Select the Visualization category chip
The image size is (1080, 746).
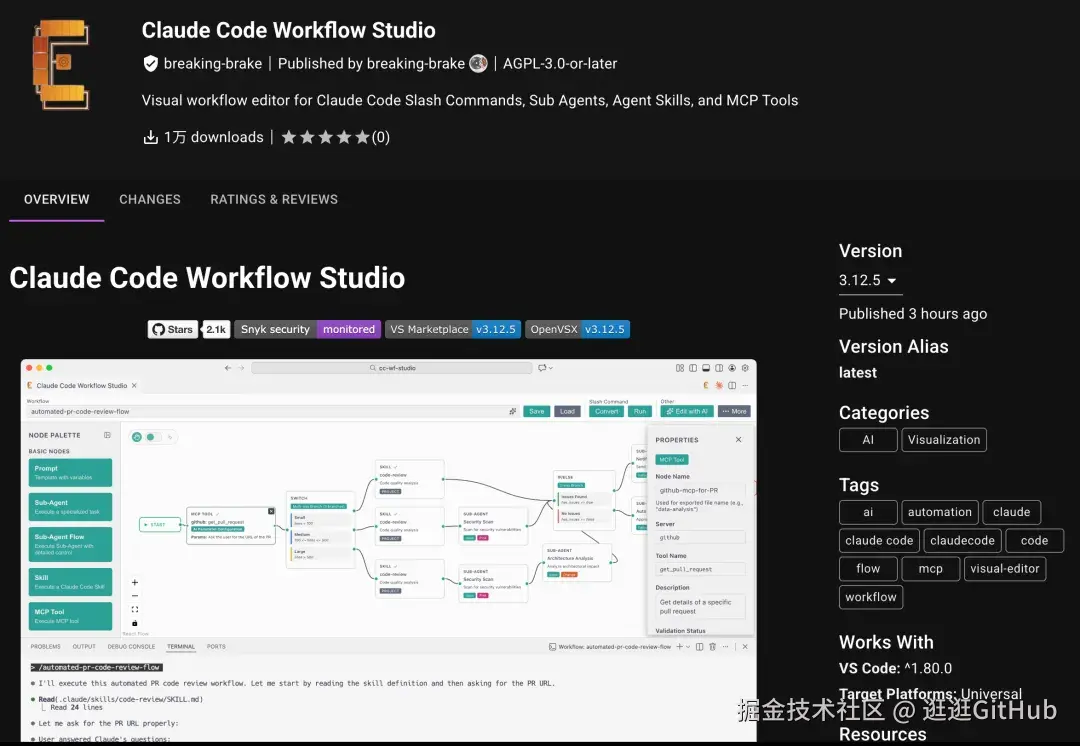(944, 439)
